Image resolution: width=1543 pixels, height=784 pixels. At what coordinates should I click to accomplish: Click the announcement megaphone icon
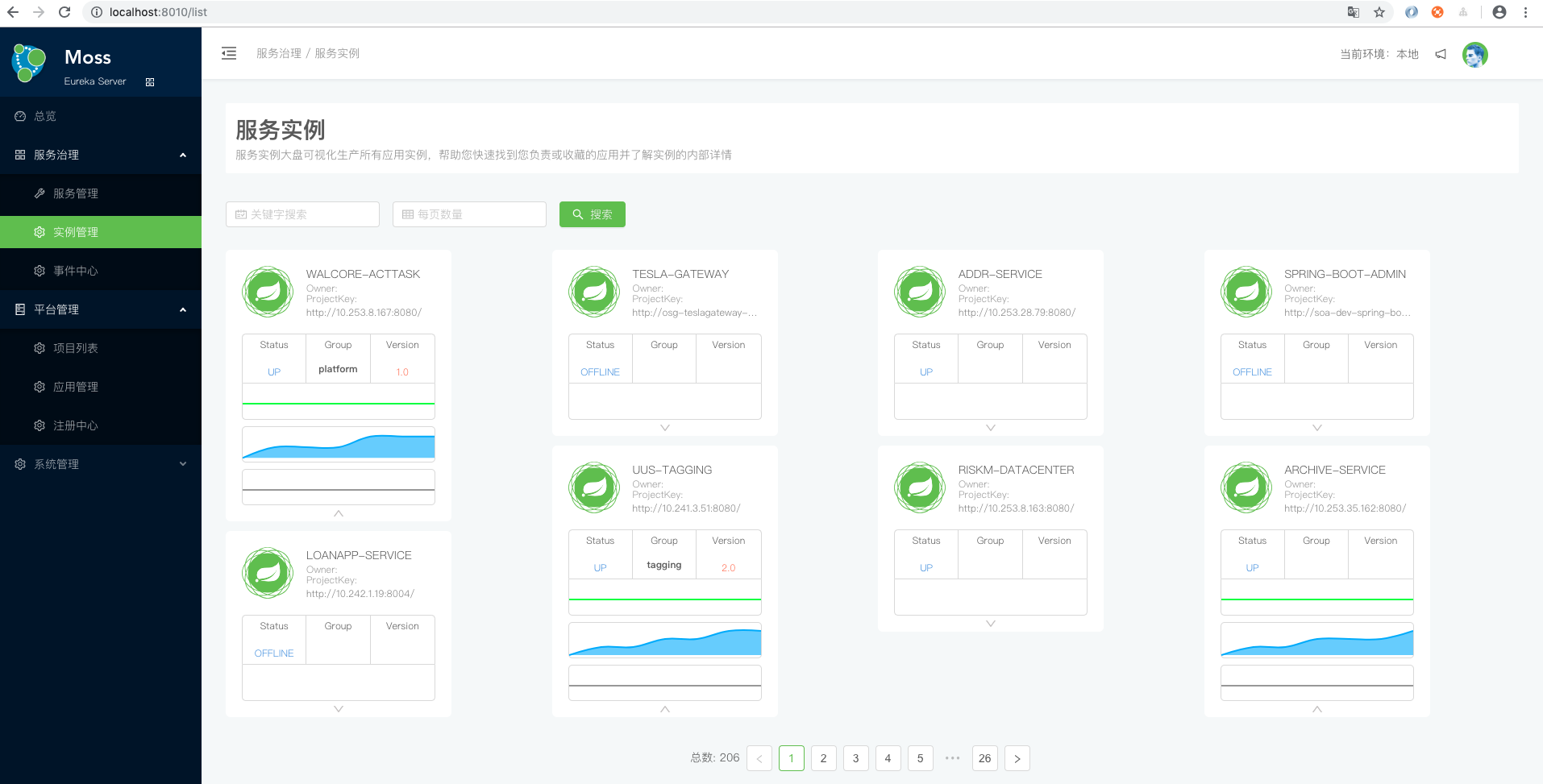pos(1441,54)
